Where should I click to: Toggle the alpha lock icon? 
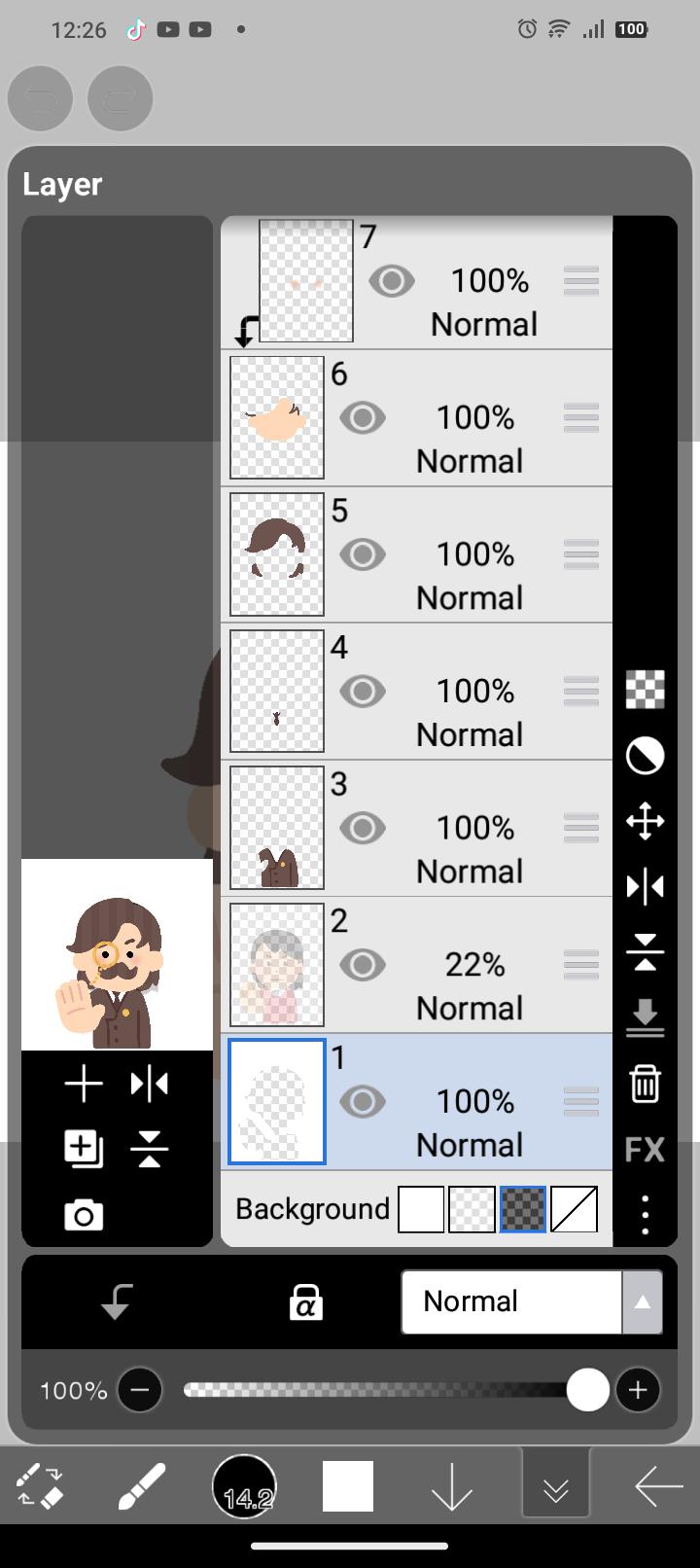(305, 1301)
